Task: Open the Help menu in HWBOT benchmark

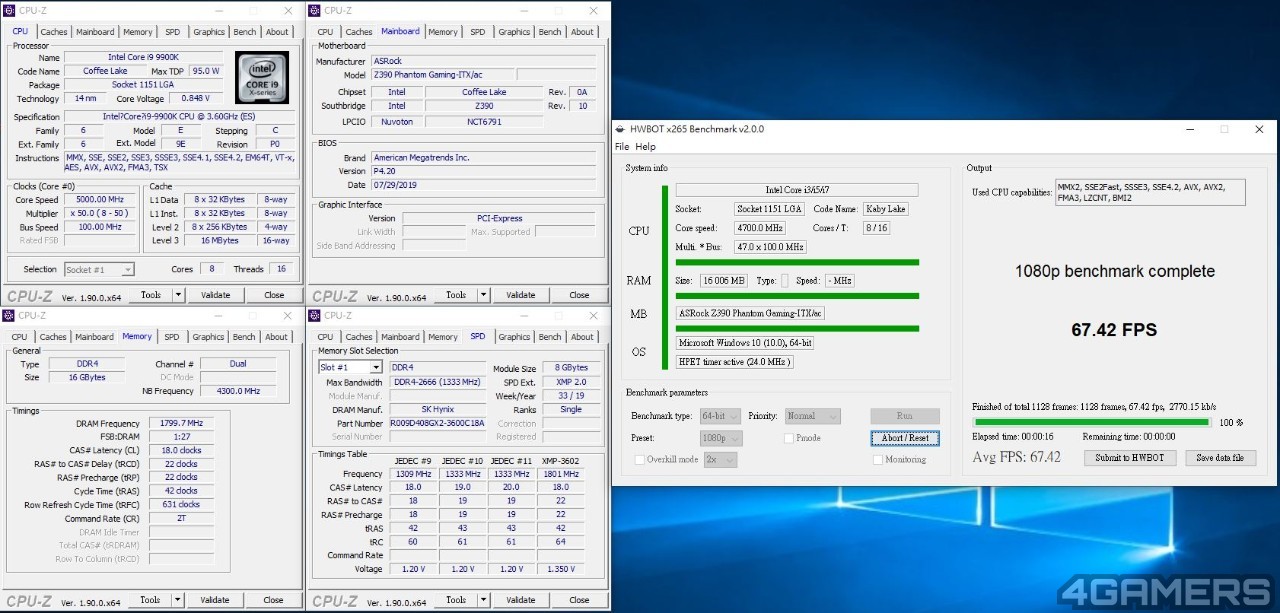Action: [645, 147]
